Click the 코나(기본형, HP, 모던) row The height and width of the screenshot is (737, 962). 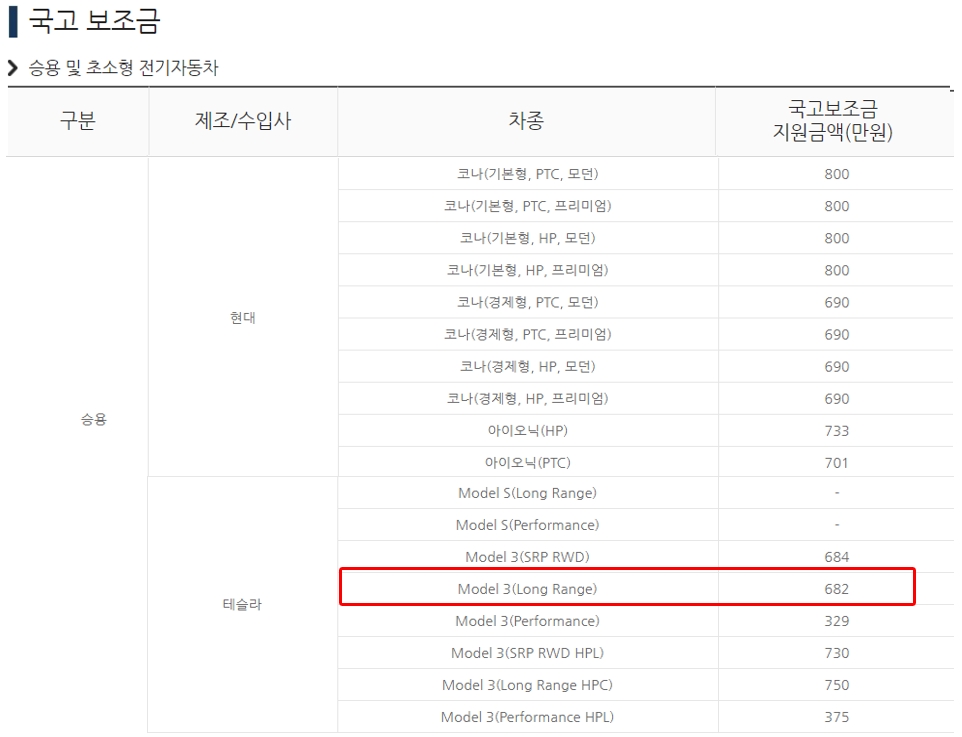pyautogui.click(x=645, y=238)
